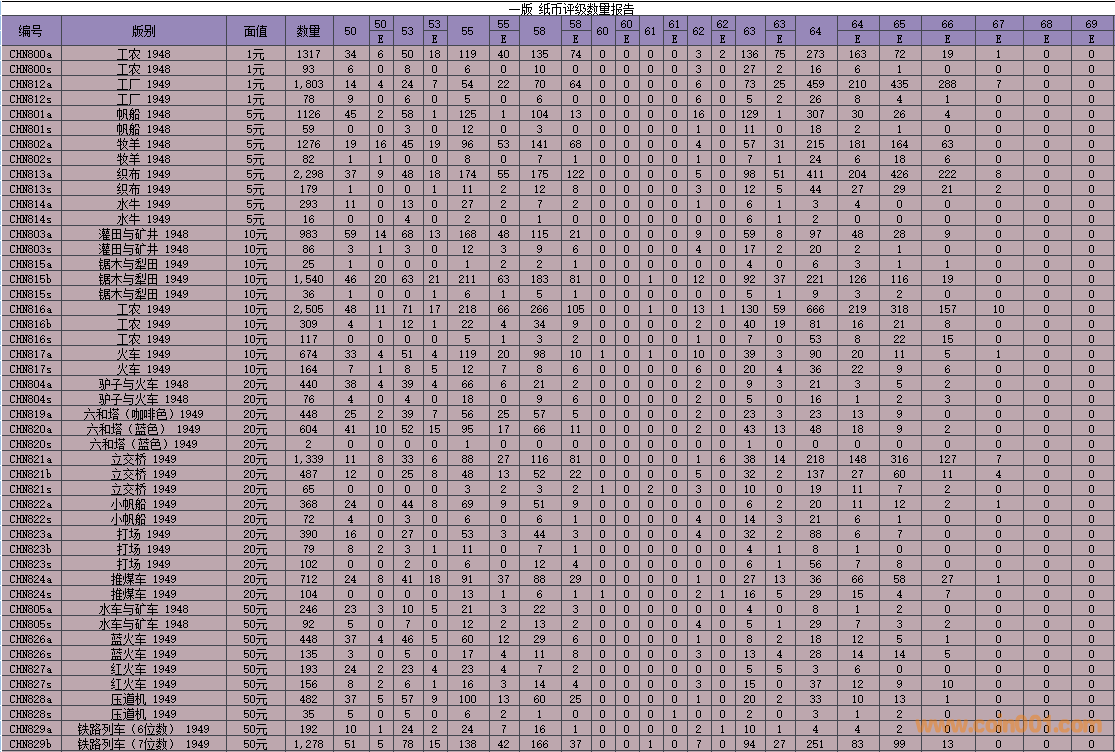Click the 铁路列车（6位数）1949 name cell
Viewport: 1115px width, 752px height.
[x=144, y=729]
